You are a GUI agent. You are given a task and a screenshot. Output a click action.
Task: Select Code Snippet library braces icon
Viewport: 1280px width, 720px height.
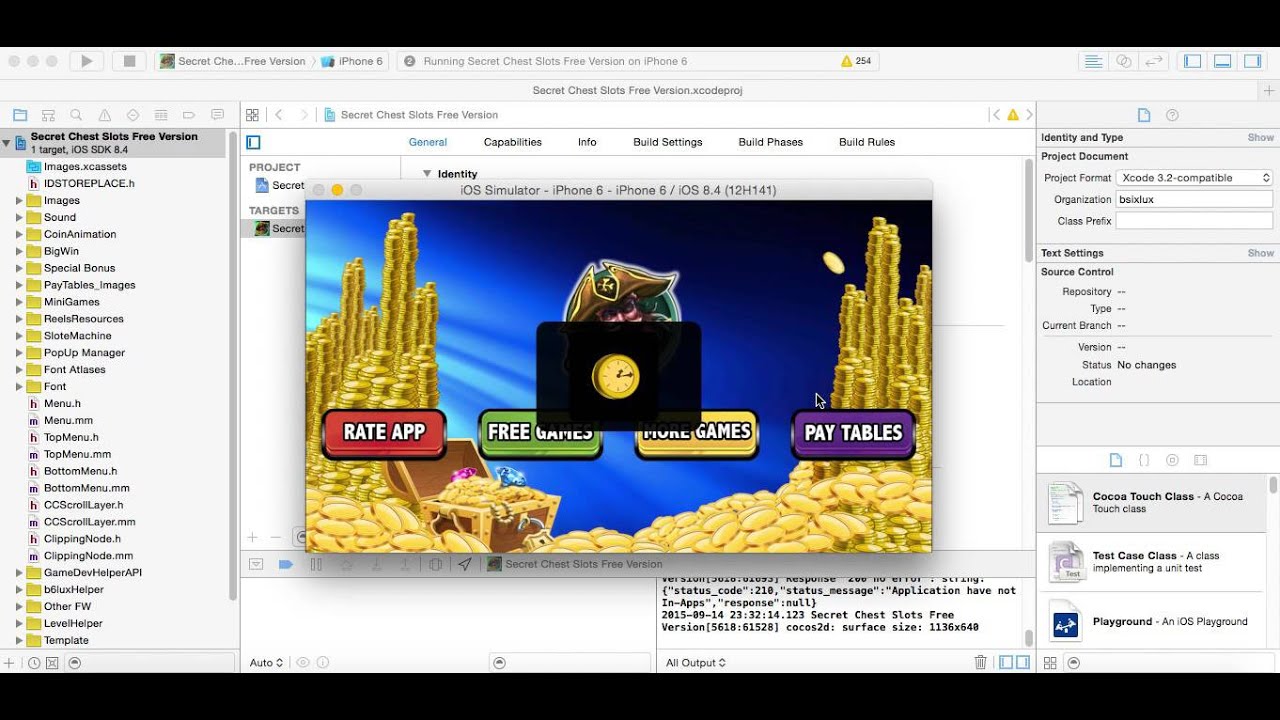(x=1144, y=460)
